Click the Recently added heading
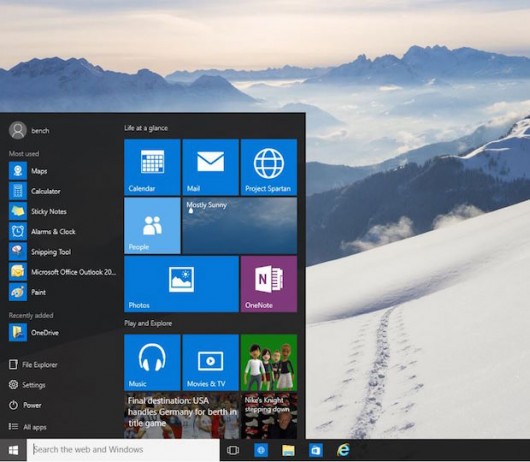The width and height of the screenshot is (530, 462). (31, 315)
